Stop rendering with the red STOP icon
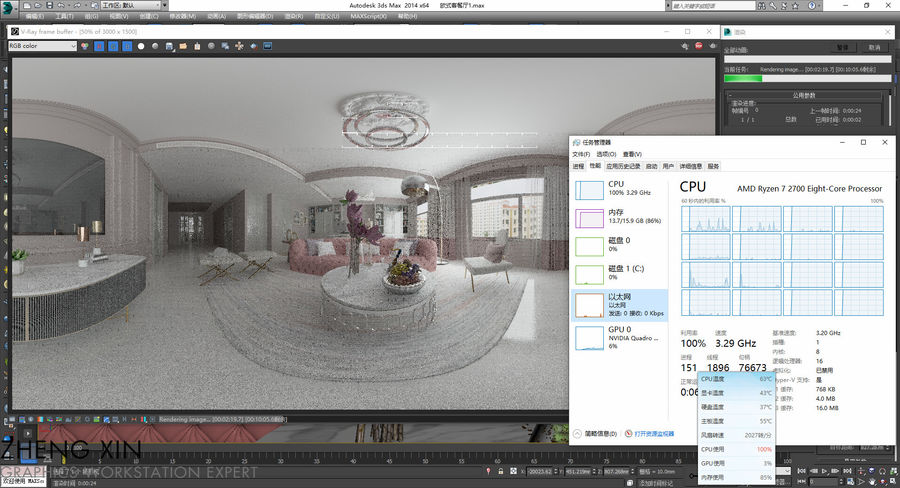Viewport: 900px width, 488px height. (x=699, y=45)
